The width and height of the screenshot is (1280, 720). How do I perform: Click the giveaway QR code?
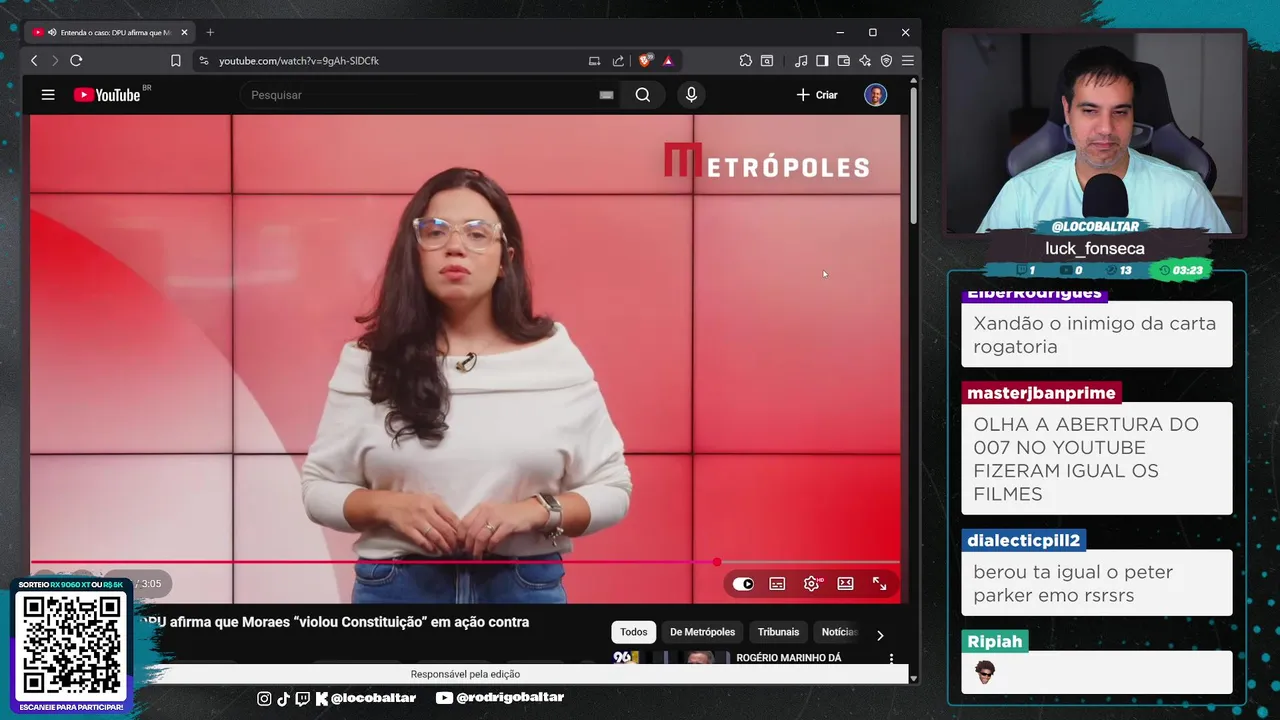[x=72, y=646]
